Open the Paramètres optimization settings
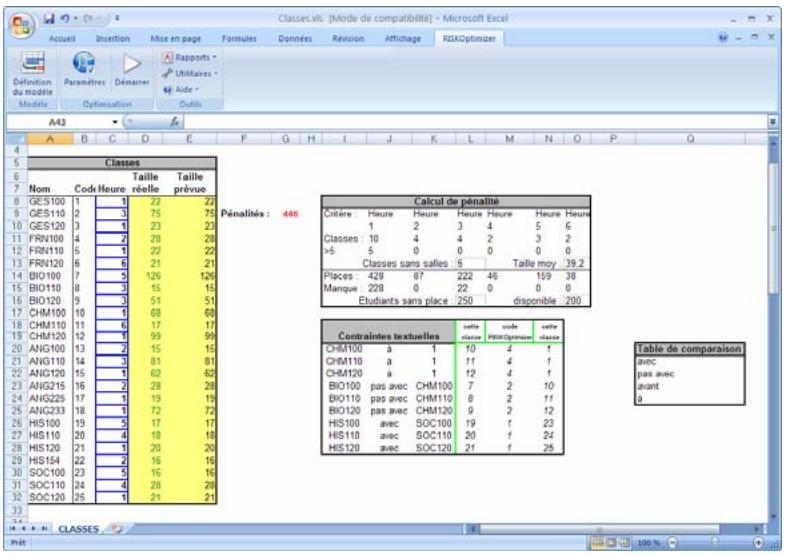Screen dimensions: 789x554 pyautogui.click(x=85, y=69)
